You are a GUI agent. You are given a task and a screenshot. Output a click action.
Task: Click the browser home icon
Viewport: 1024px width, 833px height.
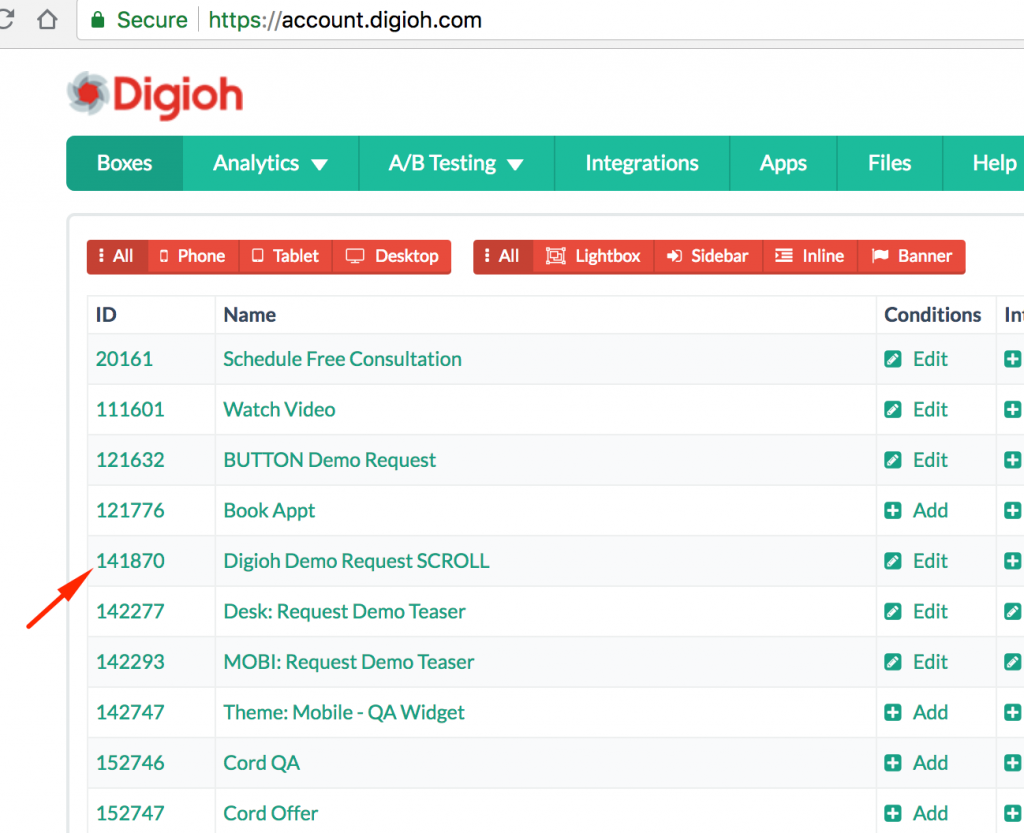pyautogui.click(x=47, y=20)
